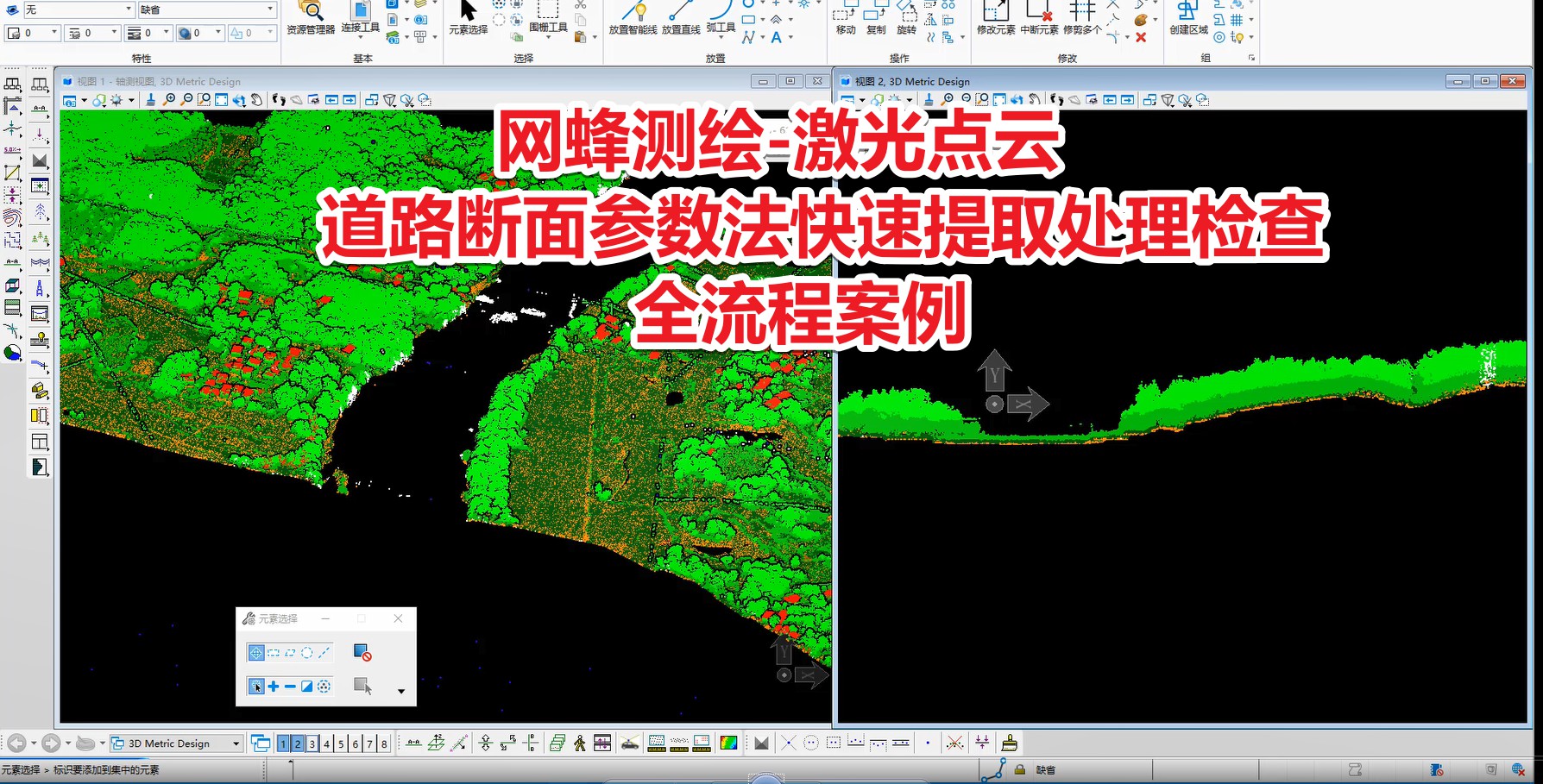Viewport: 1543px width, 784px height.
Task: Click the 缺省 level in status bar
Action: coord(1046,770)
